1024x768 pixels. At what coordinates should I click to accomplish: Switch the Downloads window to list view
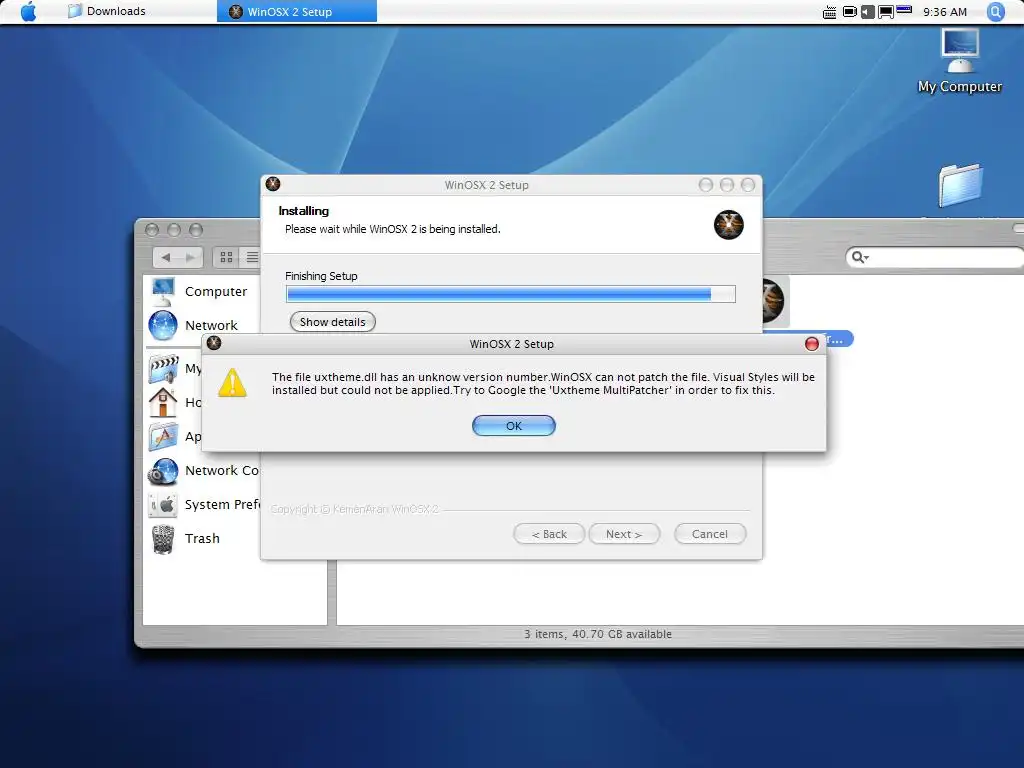point(251,257)
